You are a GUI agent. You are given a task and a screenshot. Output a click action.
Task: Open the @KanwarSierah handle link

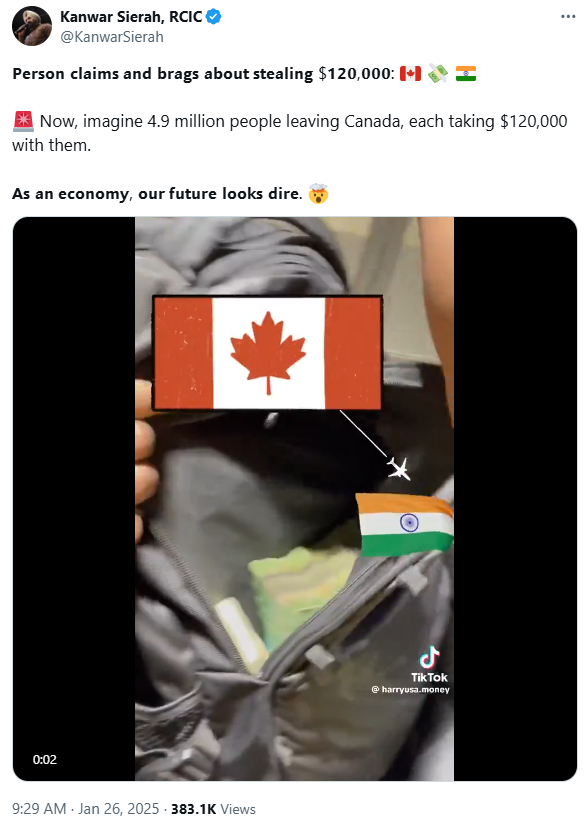(x=112, y=37)
